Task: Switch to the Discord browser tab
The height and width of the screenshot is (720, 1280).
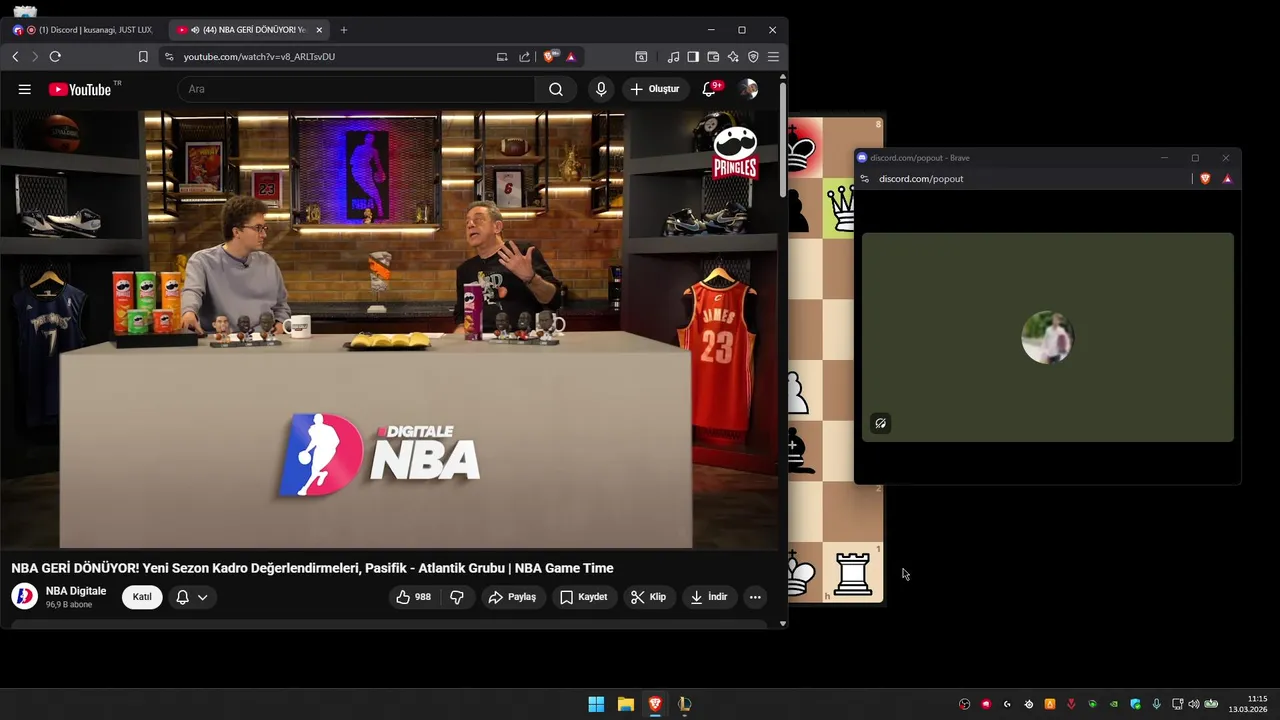Action: 86,30
